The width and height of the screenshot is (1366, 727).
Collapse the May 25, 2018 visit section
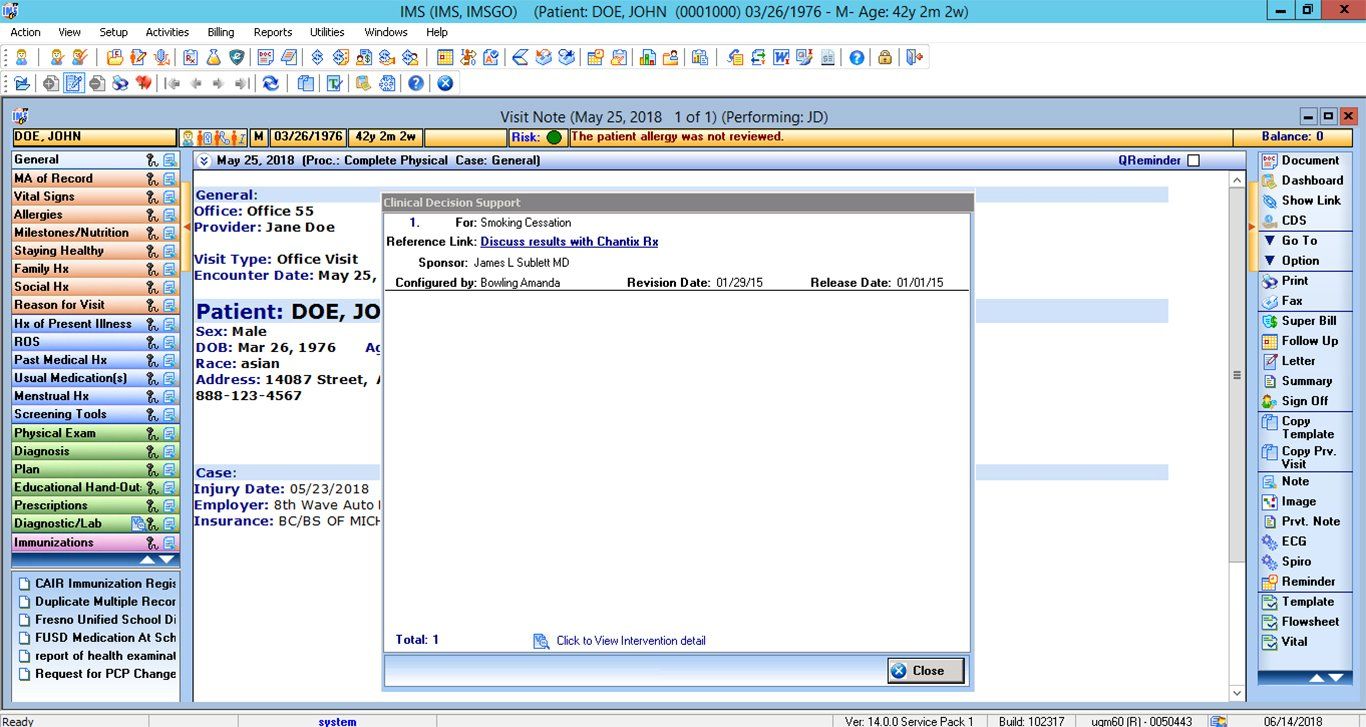(205, 159)
